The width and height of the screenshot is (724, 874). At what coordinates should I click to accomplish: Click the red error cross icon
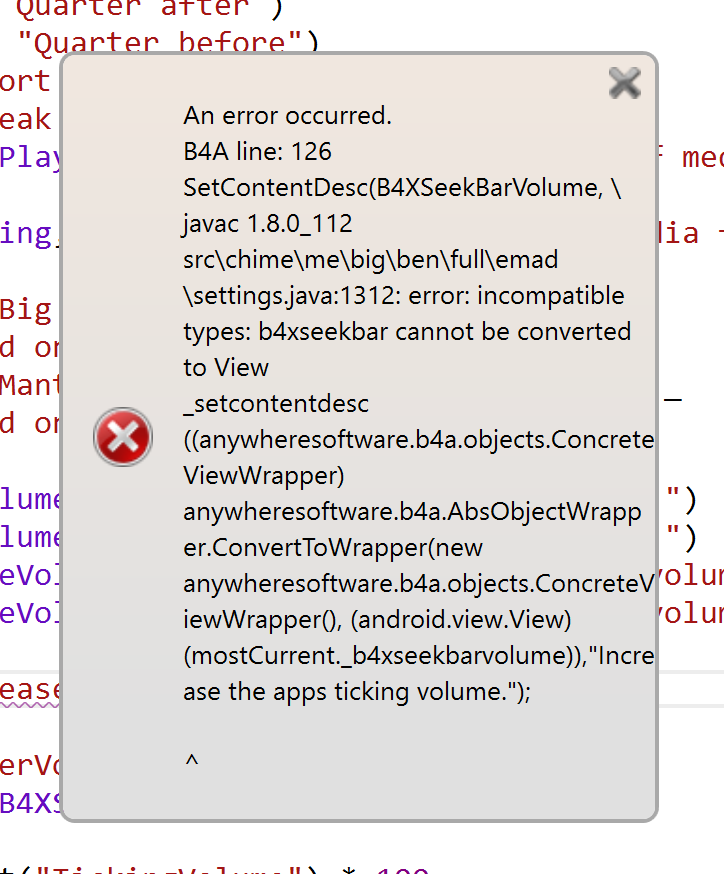[123, 436]
